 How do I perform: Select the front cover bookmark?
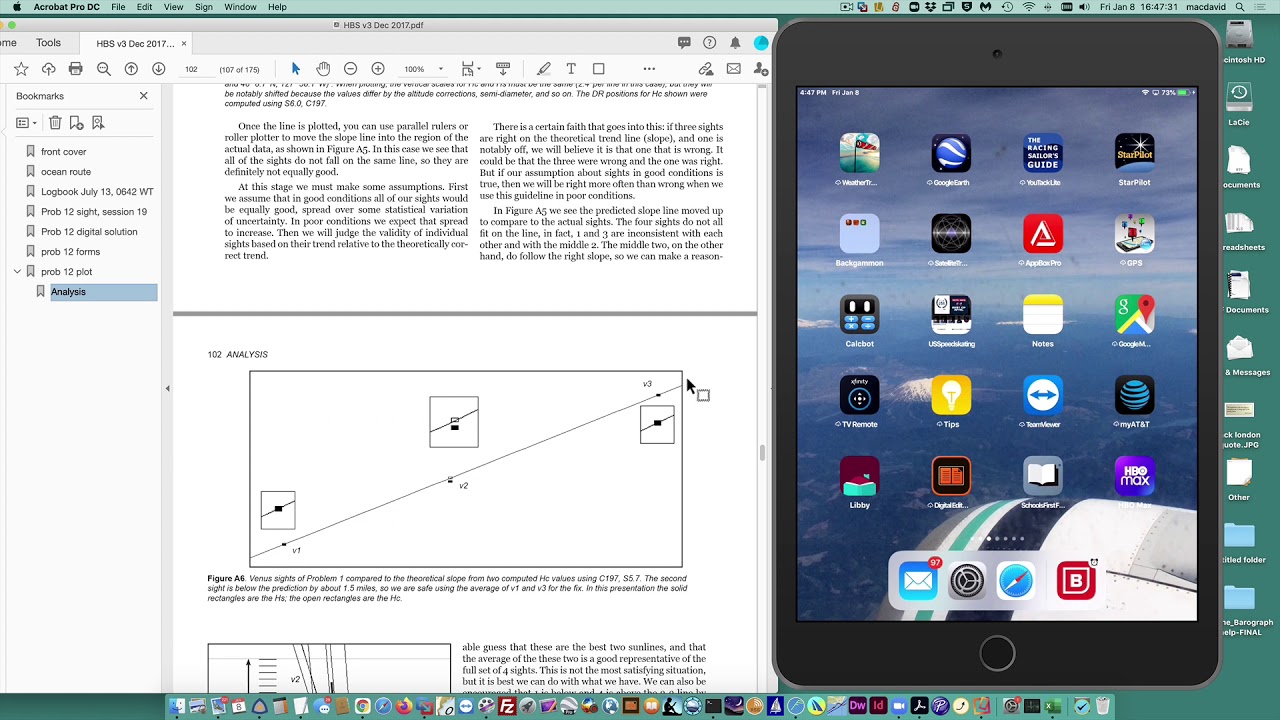coord(63,152)
